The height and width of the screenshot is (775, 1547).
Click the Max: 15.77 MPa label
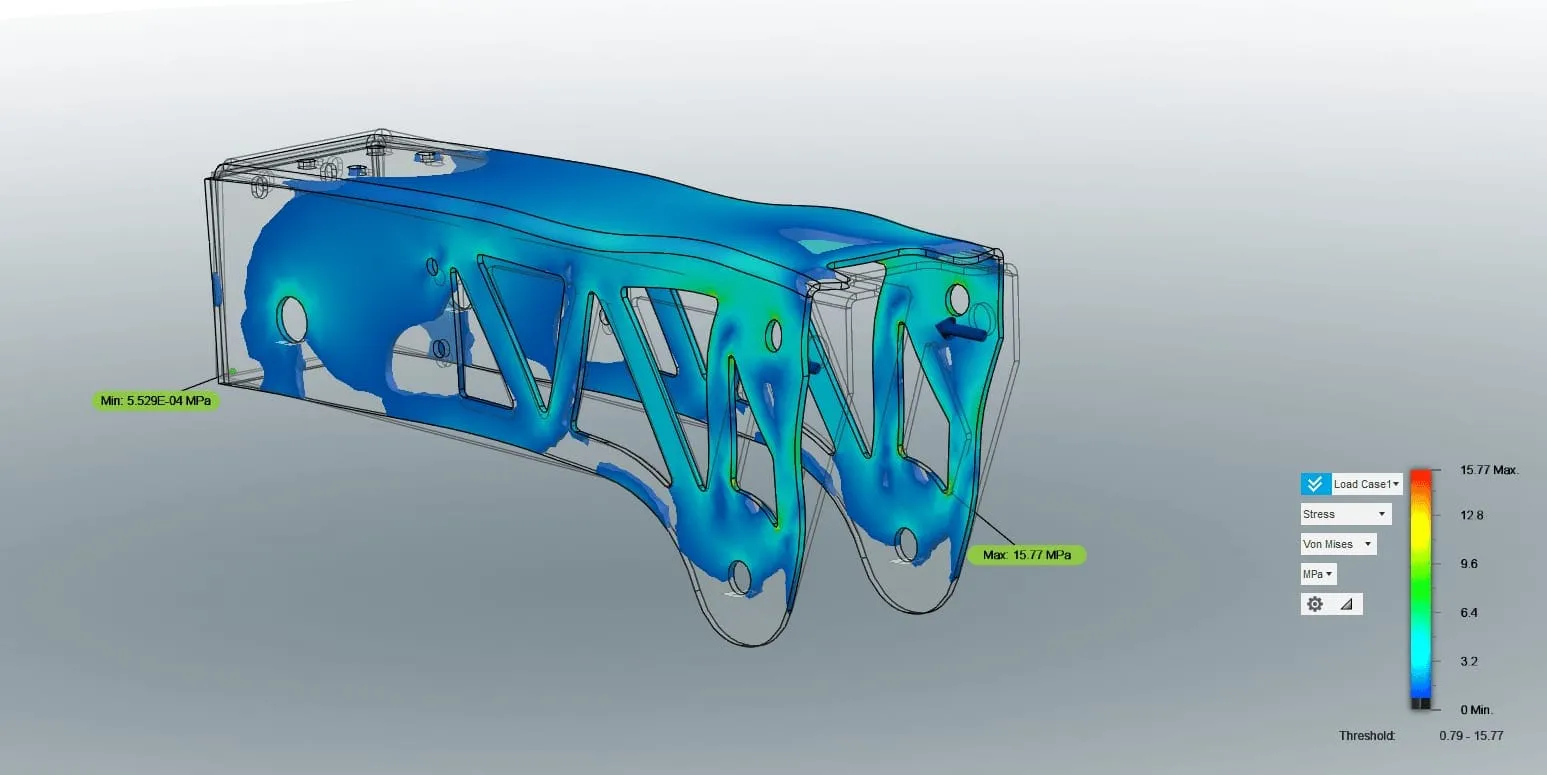tap(1026, 554)
